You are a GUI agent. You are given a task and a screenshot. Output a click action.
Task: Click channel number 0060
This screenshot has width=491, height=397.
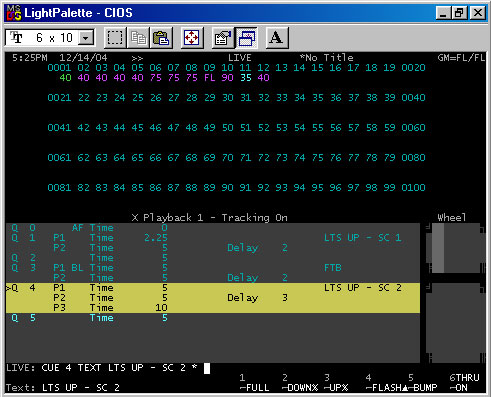coord(413,128)
